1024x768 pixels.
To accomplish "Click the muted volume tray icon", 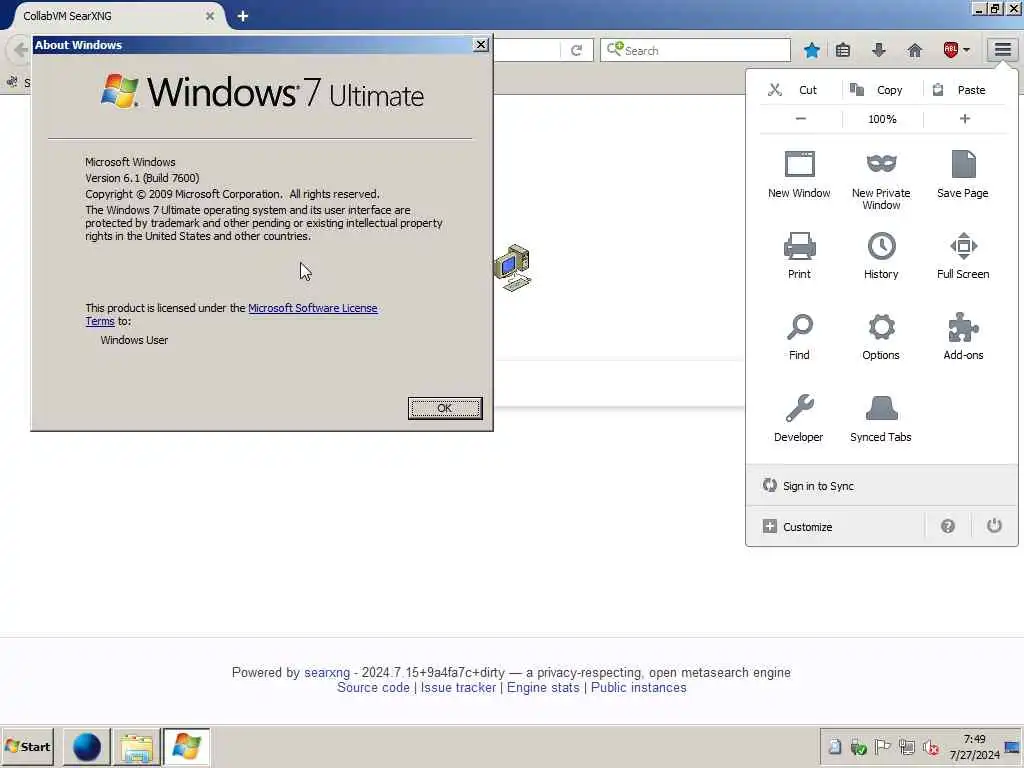I will coord(931,746).
